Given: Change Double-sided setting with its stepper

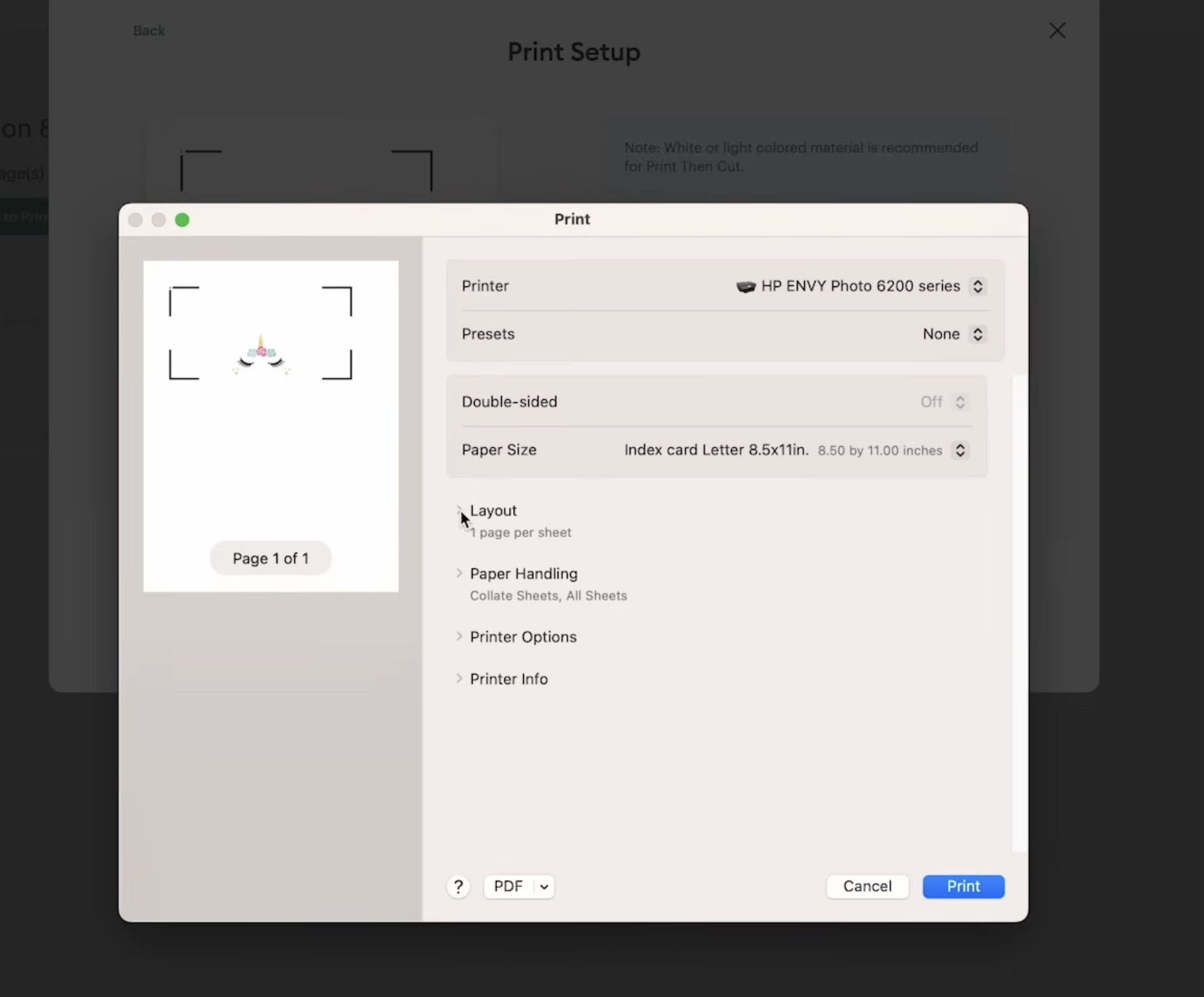Looking at the screenshot, I should pyautogui.click(x=959, y=402).
